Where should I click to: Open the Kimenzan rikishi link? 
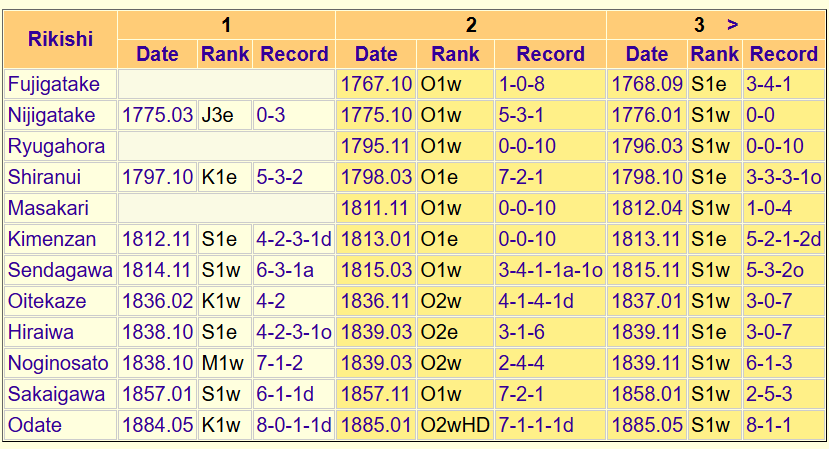click(x=52, y=240)
